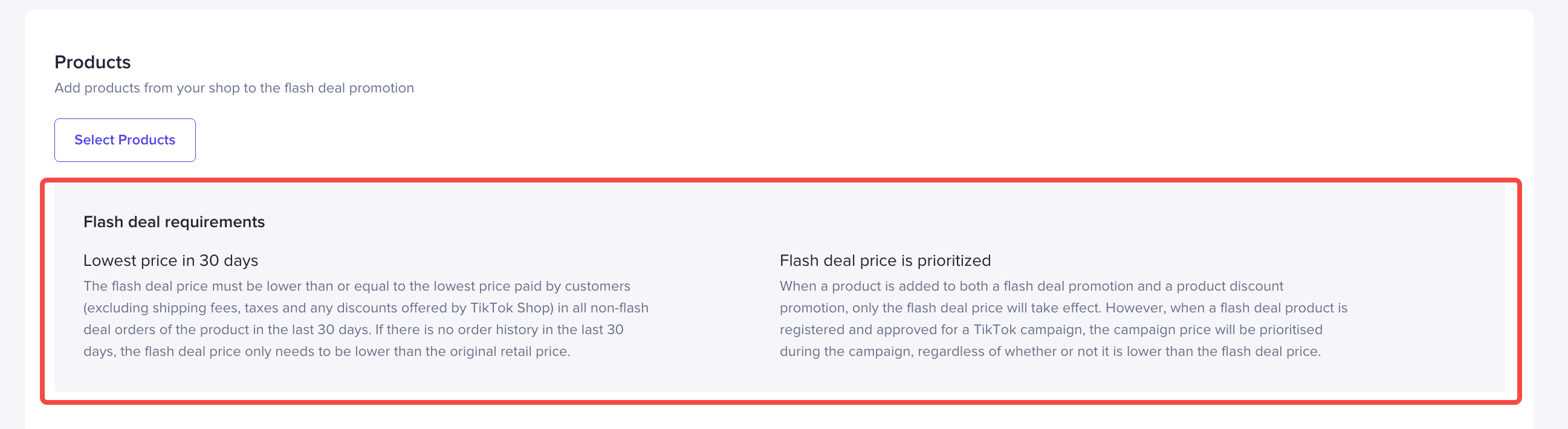Click the line starting 'deal orders of the product'
This screenshot has width=1568, height=429.
coord(353,330)
